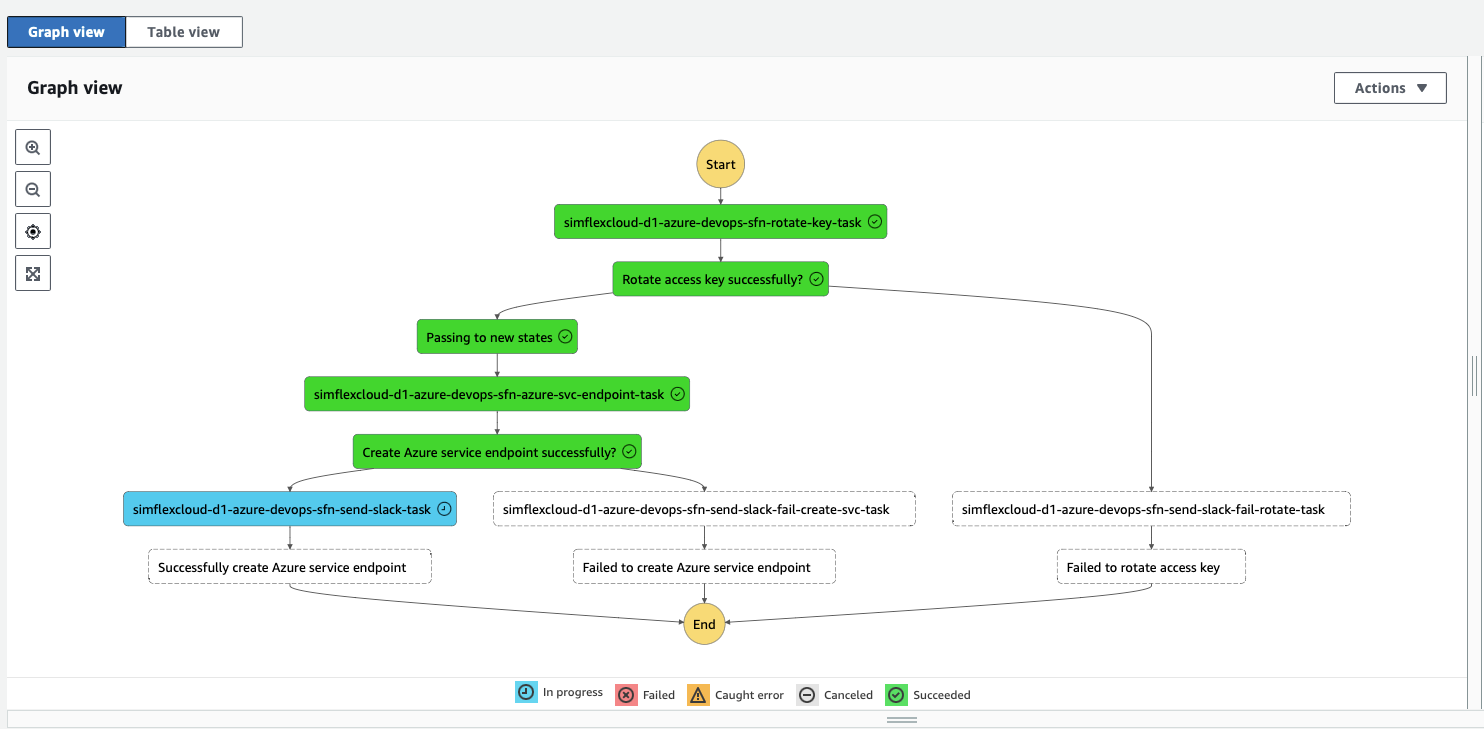Click checkmark icon on Passing to new states
The width and height of the screenshot is (1484, 729).
pyautogui.click(x=565, y=337)
